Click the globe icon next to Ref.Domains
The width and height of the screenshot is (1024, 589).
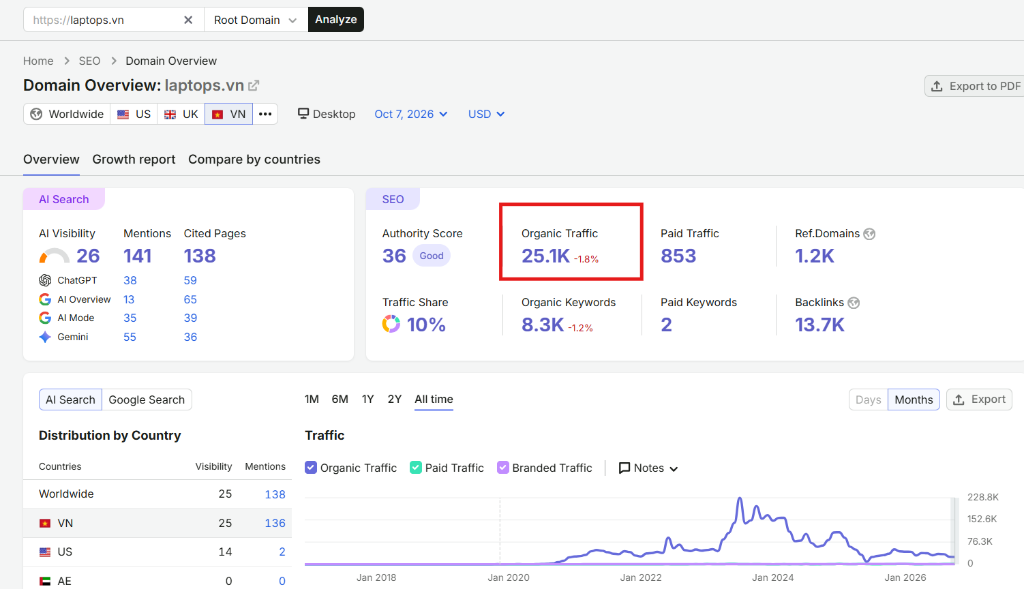click(x=869, y=234)
